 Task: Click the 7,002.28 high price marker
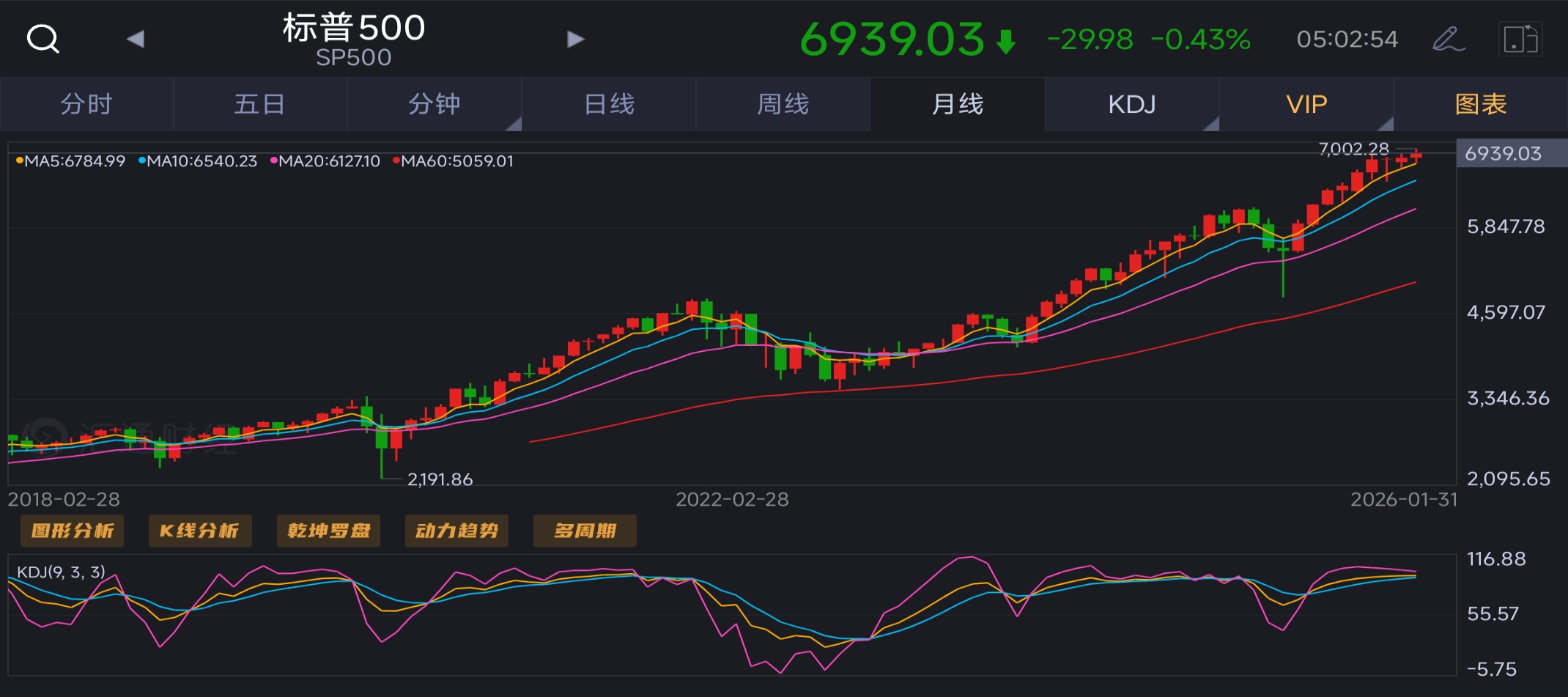[1353, 150]
